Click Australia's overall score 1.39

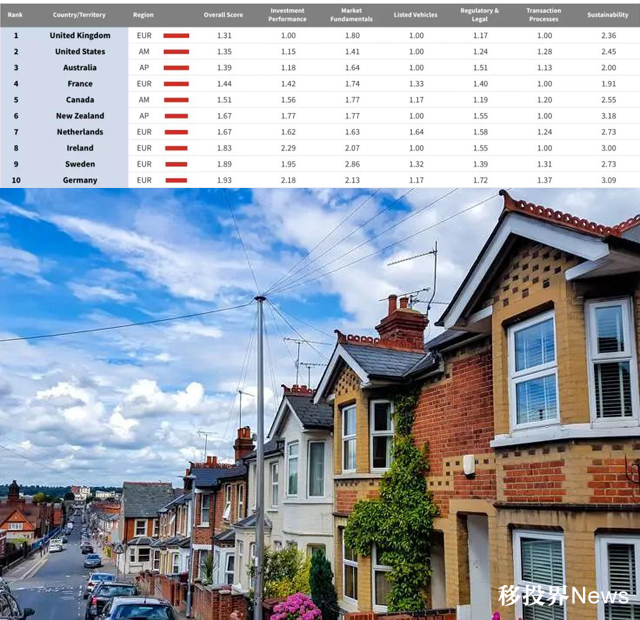[224, 68]
